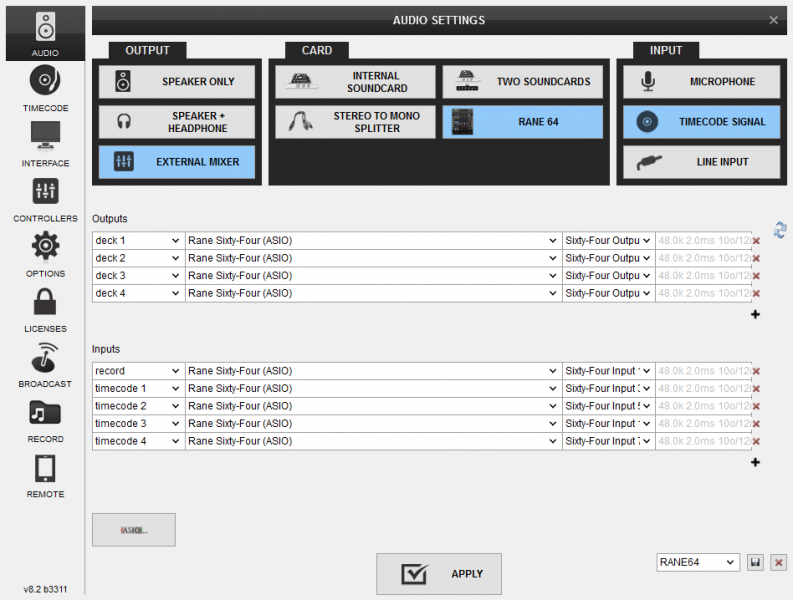This screenshot has height=600, width=793.
Task: Open deck 2 Rane Sixty-Four device dropdown
Action: tap(374, 258)
